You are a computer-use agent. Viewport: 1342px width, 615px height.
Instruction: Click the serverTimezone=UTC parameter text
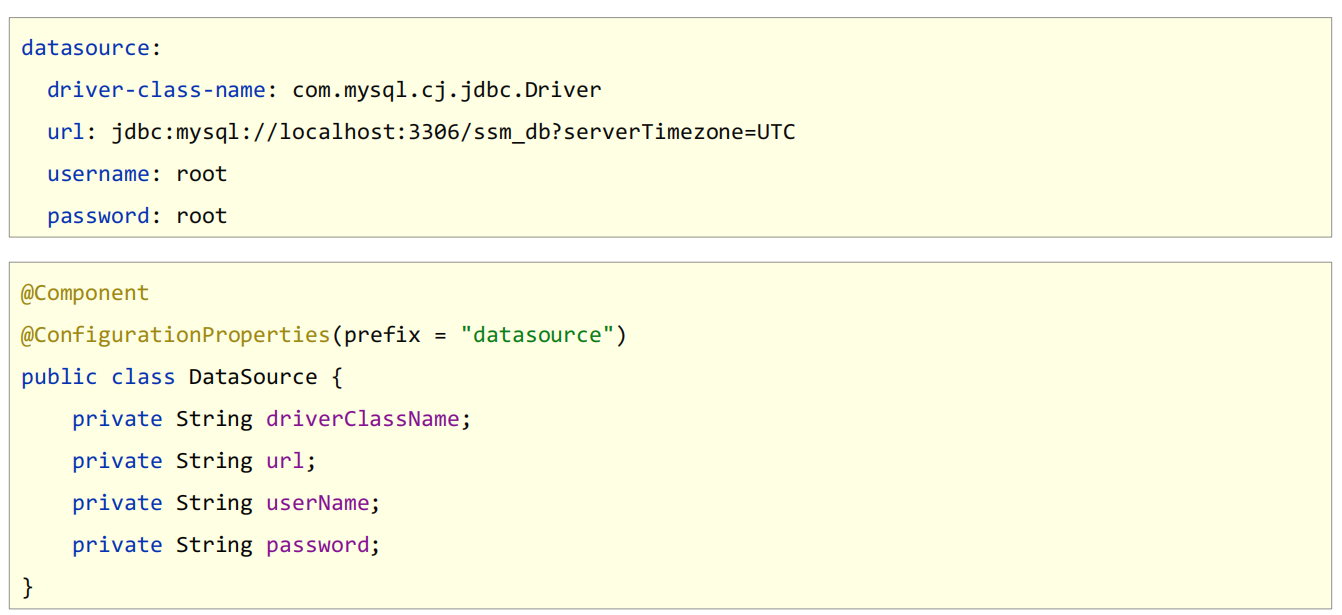click(x=679, y=132)
